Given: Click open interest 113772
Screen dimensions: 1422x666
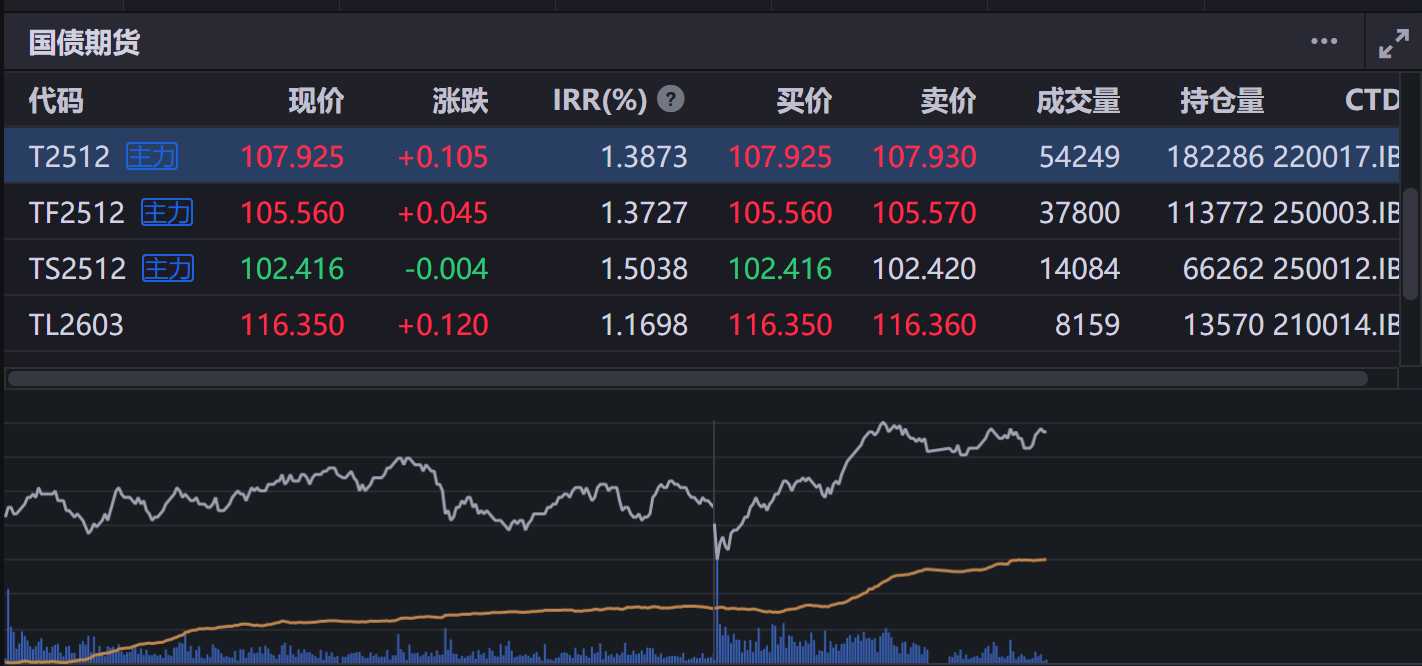Looking at the screenshot, I should (1215, 213).
